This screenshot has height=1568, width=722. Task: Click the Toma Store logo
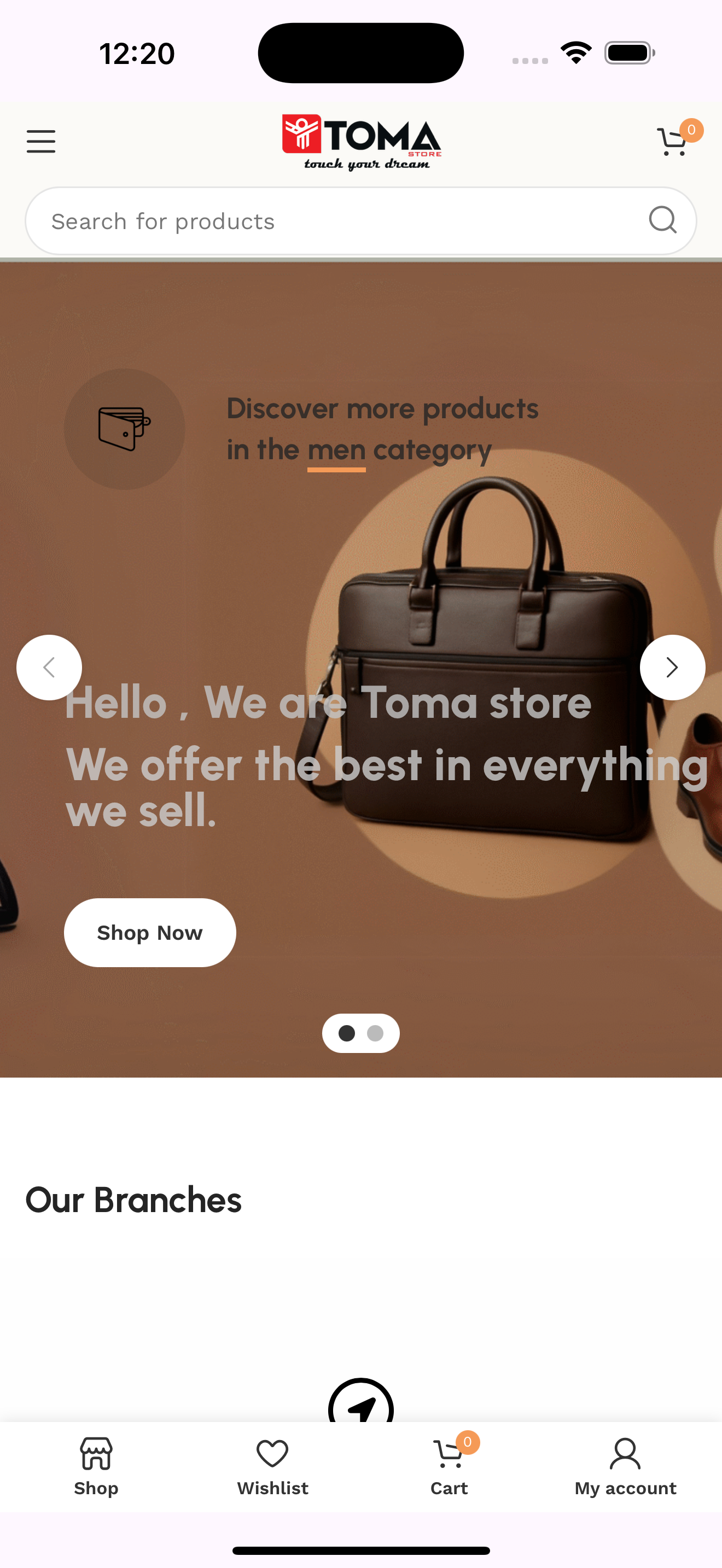coord(362,142)
